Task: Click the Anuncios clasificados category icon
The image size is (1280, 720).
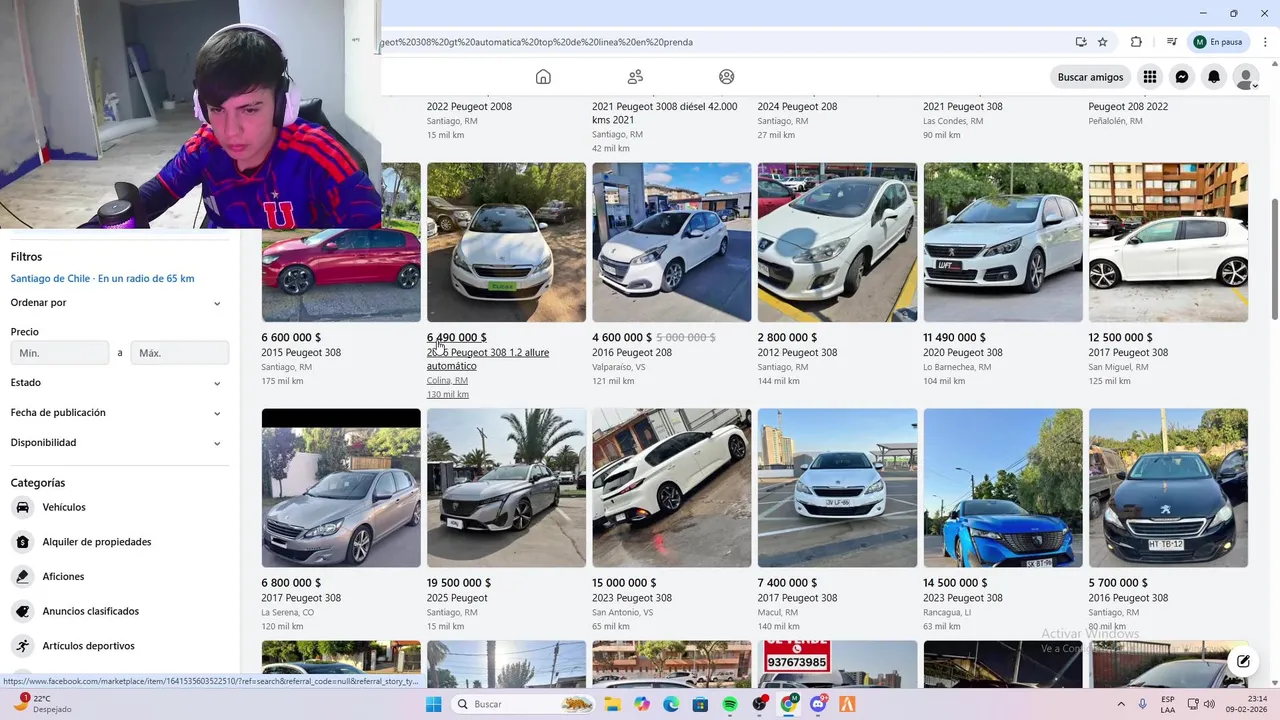Action: point(23,611)
